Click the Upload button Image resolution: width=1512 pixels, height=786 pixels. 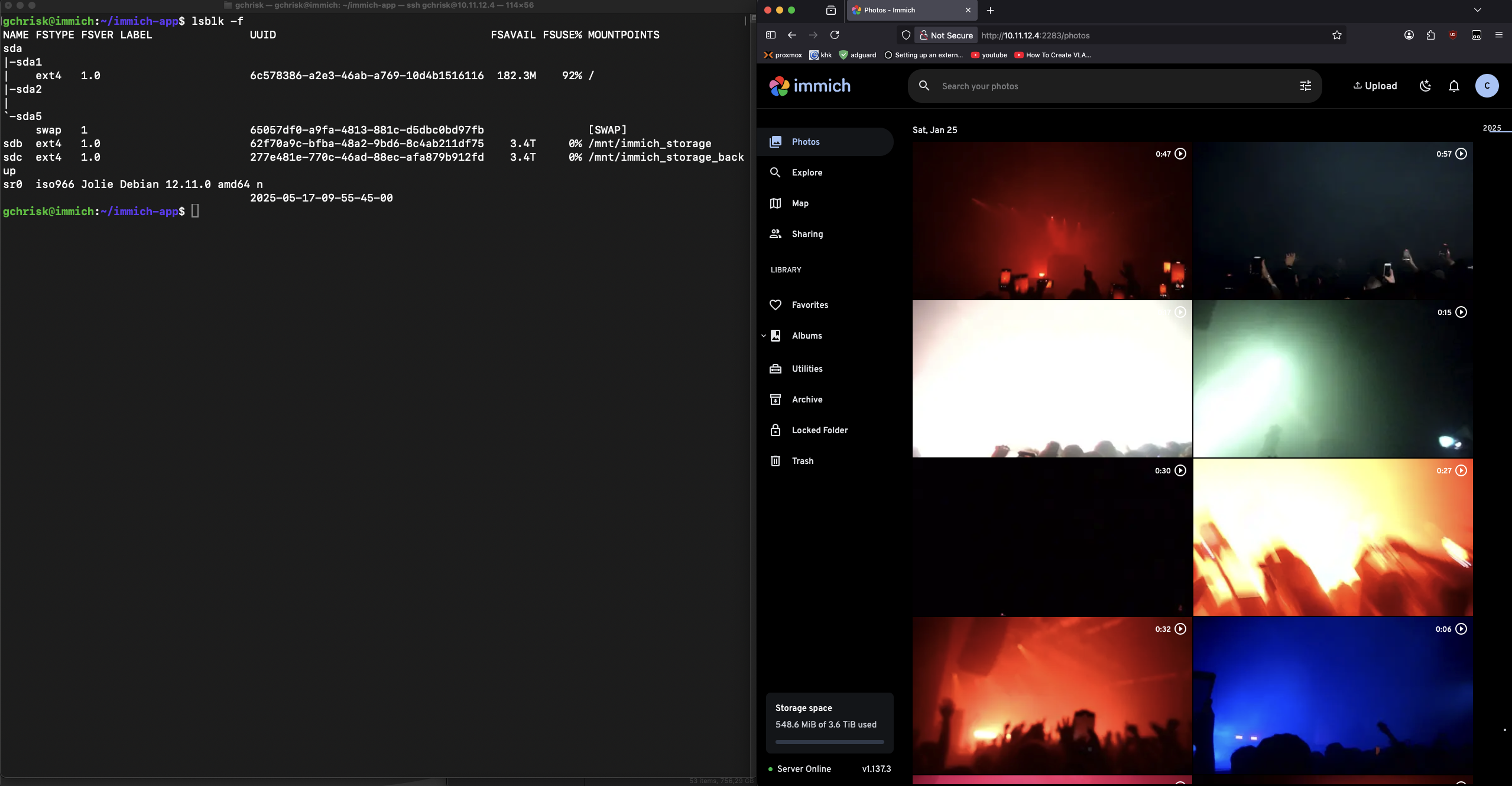1374,86
